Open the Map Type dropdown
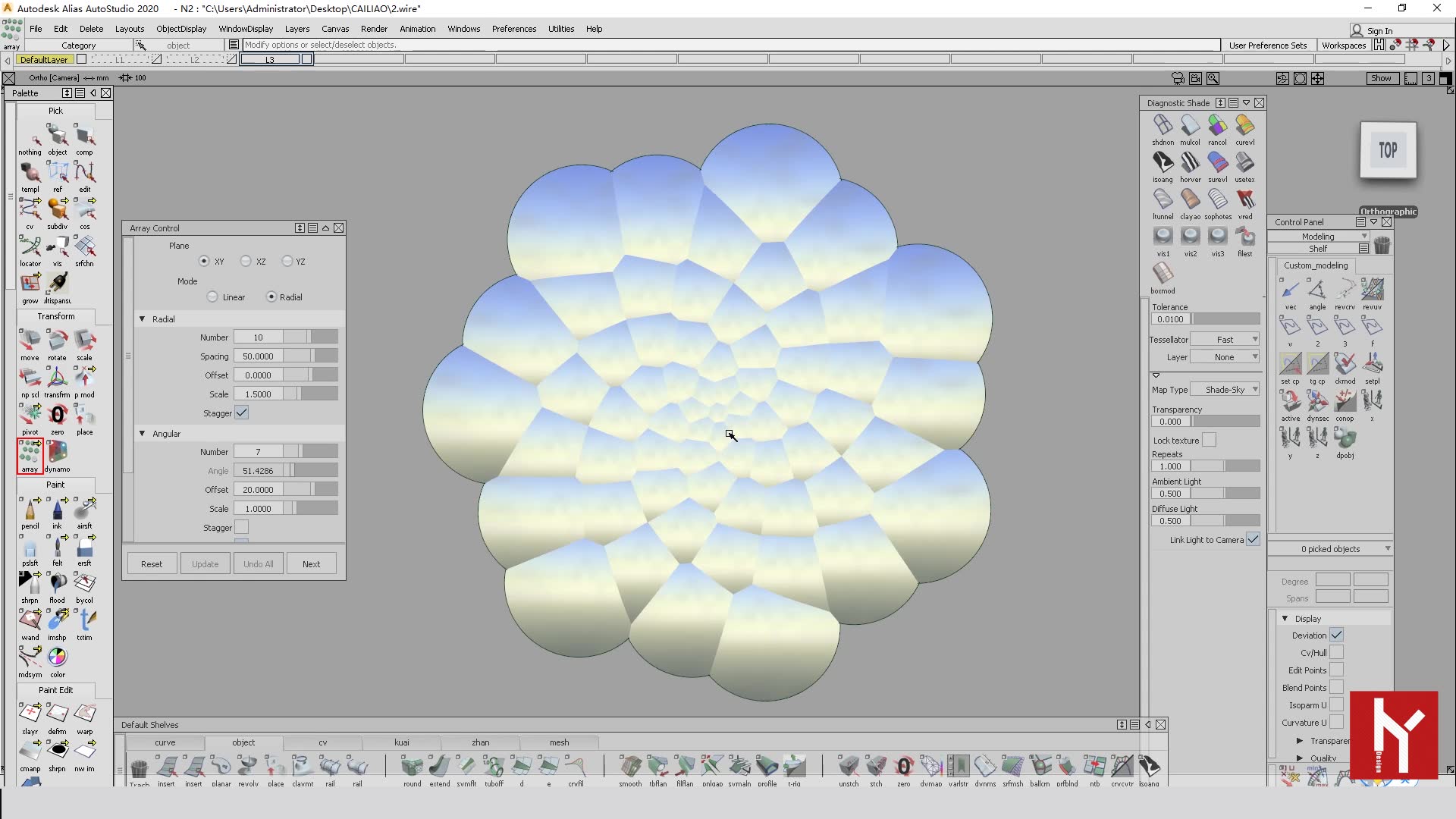 point(1225,390)
